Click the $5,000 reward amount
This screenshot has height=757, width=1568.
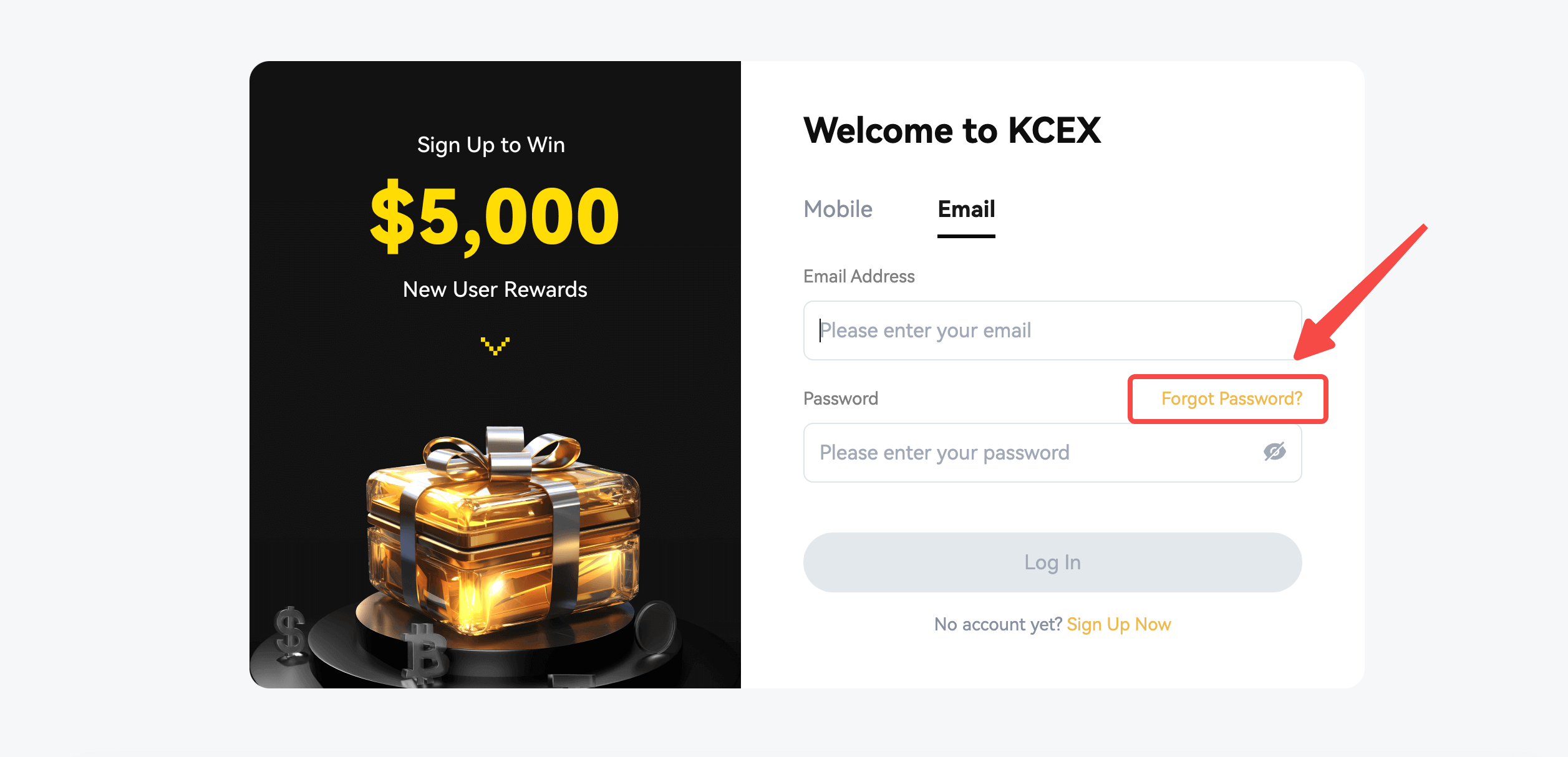click(495, 217)
